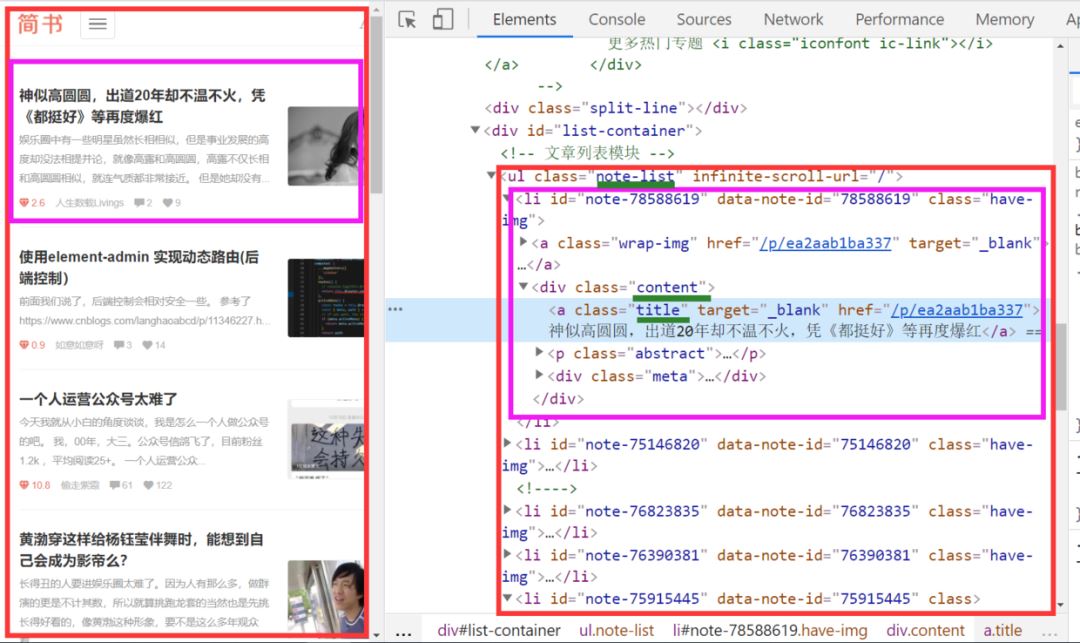Open the Jianshu hamburger menu
This screenshot has width=1080, height=643.
pos(97,24)
